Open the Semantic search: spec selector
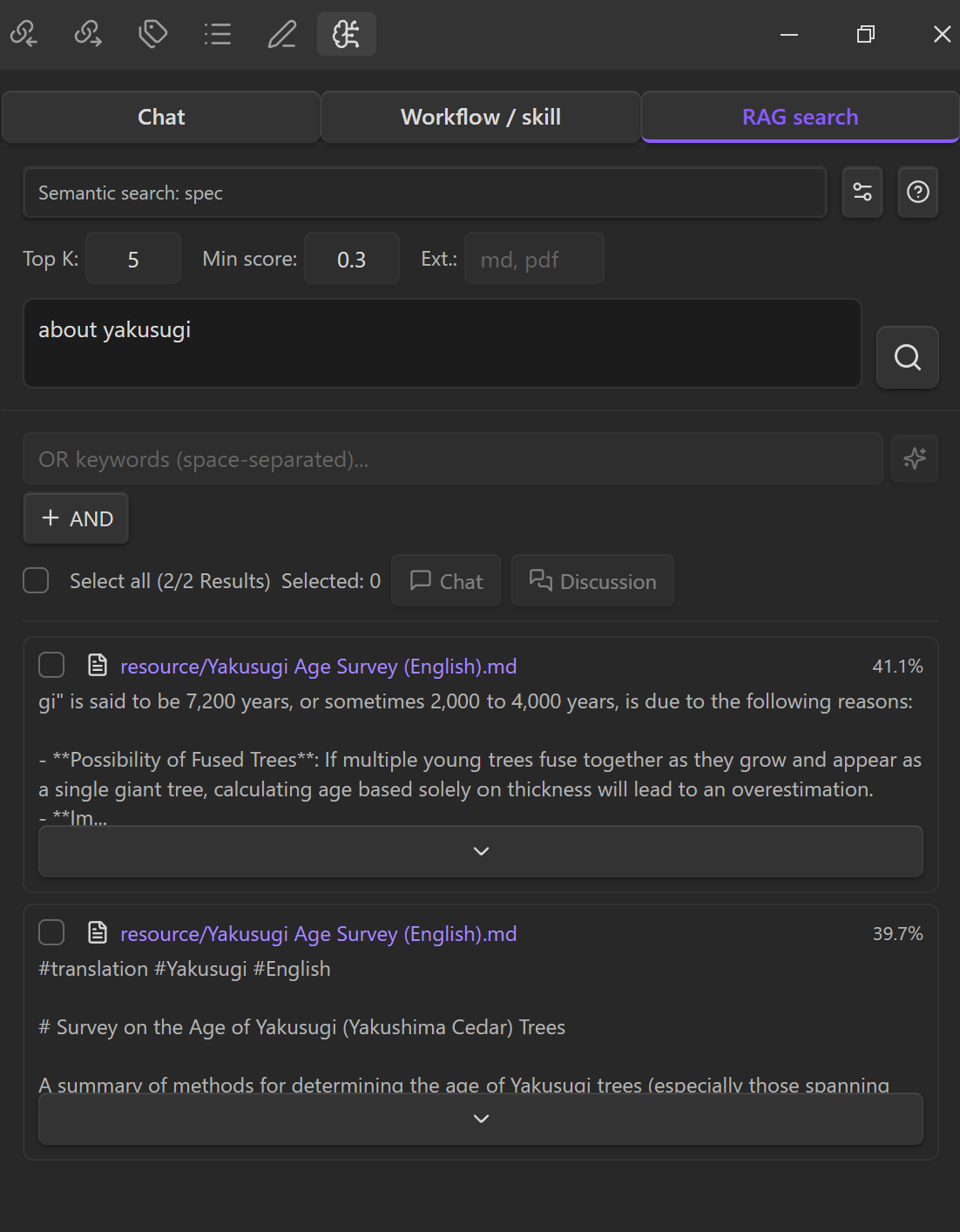This screenshot has width=960, height=1232. 425,193
